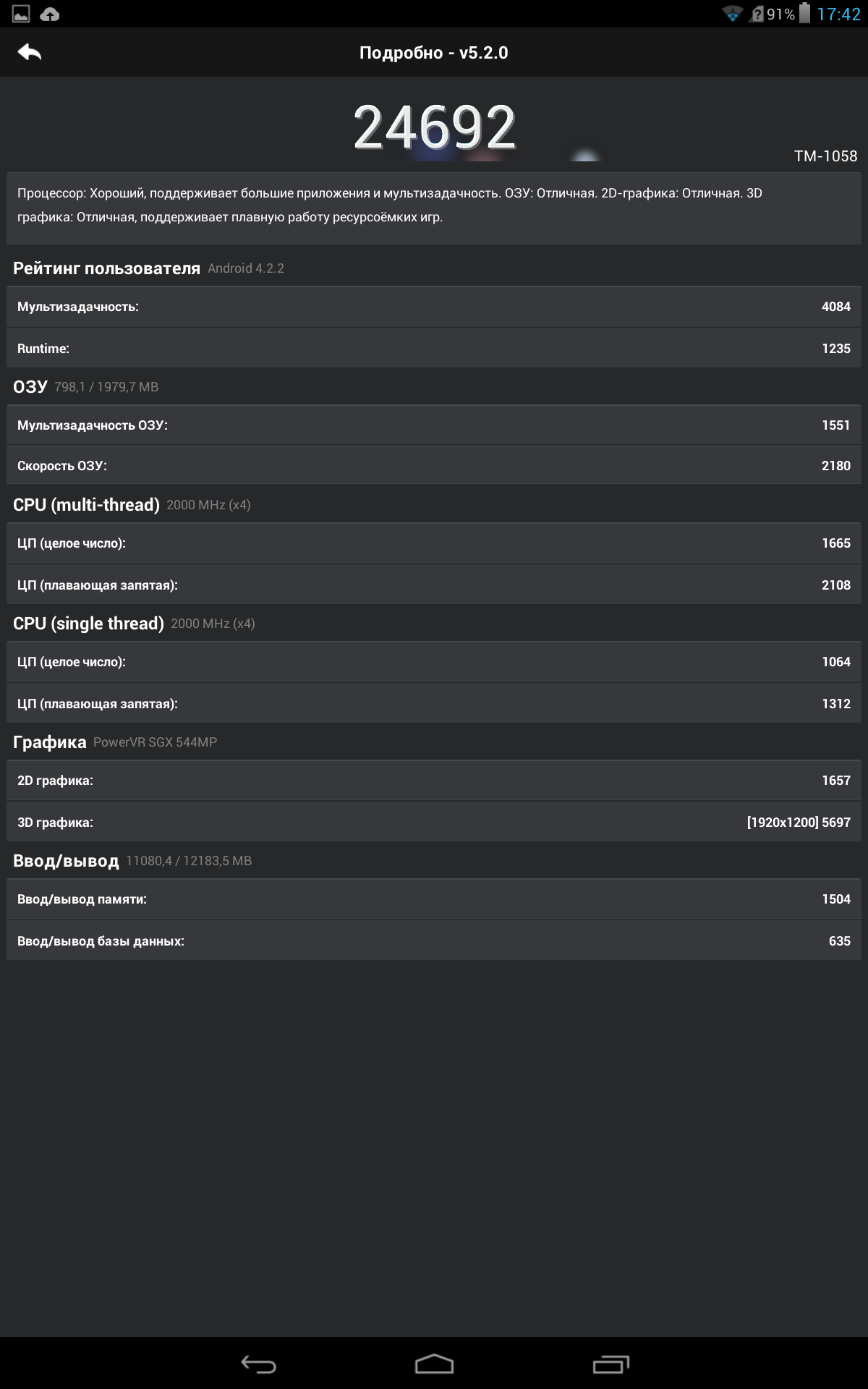Screen dimensions: 868x1389
Task: Tap the Wi-Fi status icon
Action: [x=732, y=14]
